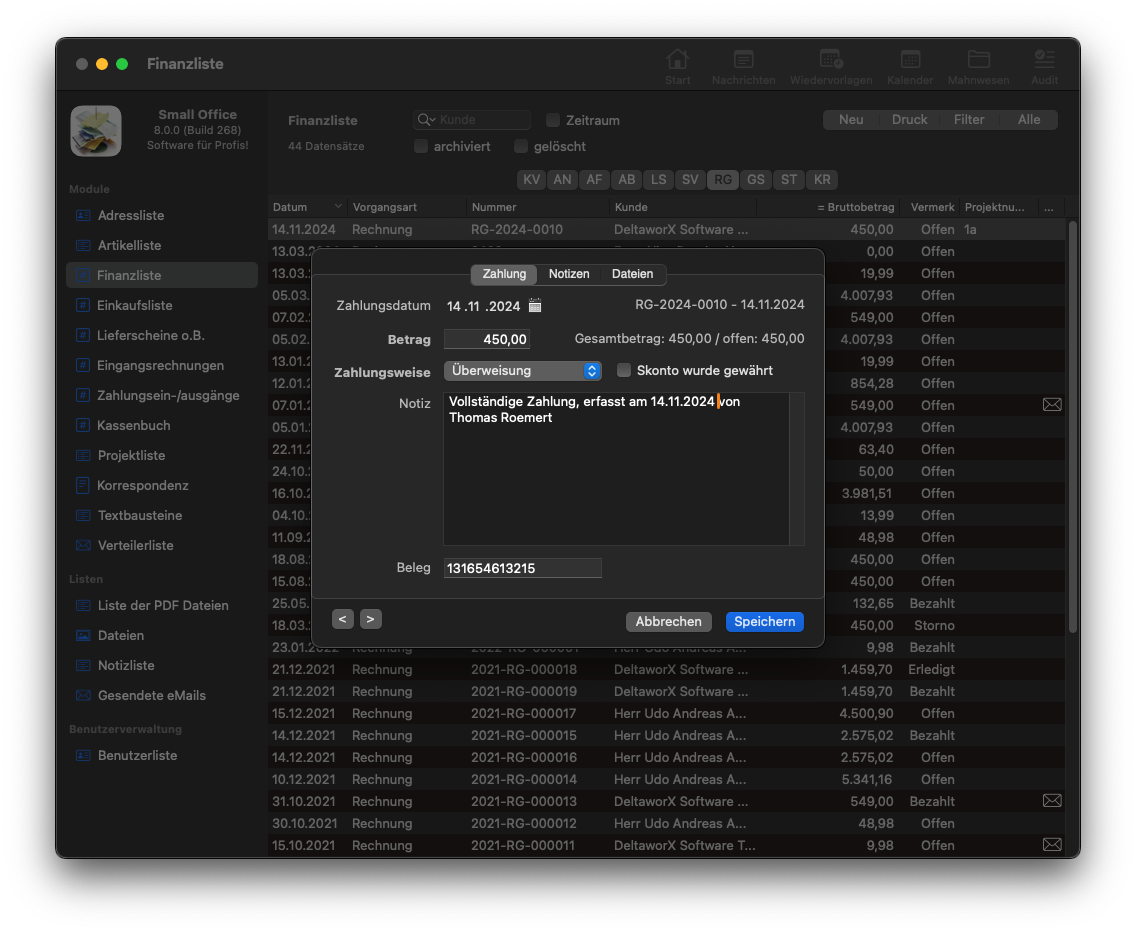The width and height of the screenshot is (1136, 932).
Task: Go to previous record with < button
Action: (343, 619)
